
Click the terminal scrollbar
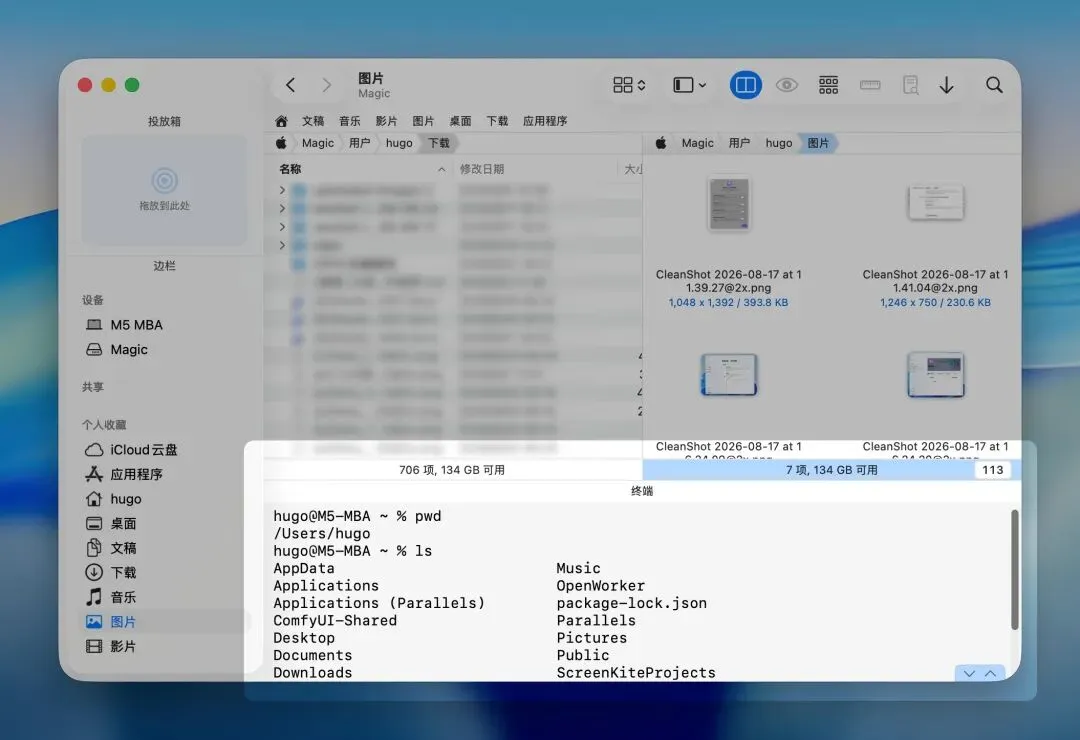pos(1014,569)
